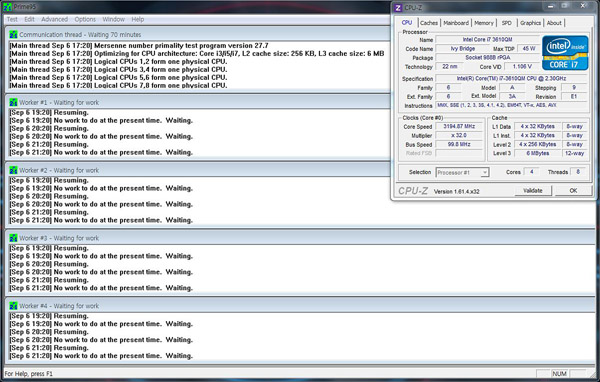This screenshot has width=600, height=382.
Task: Open the Test menu in Prime95
Action: (12, 19)
